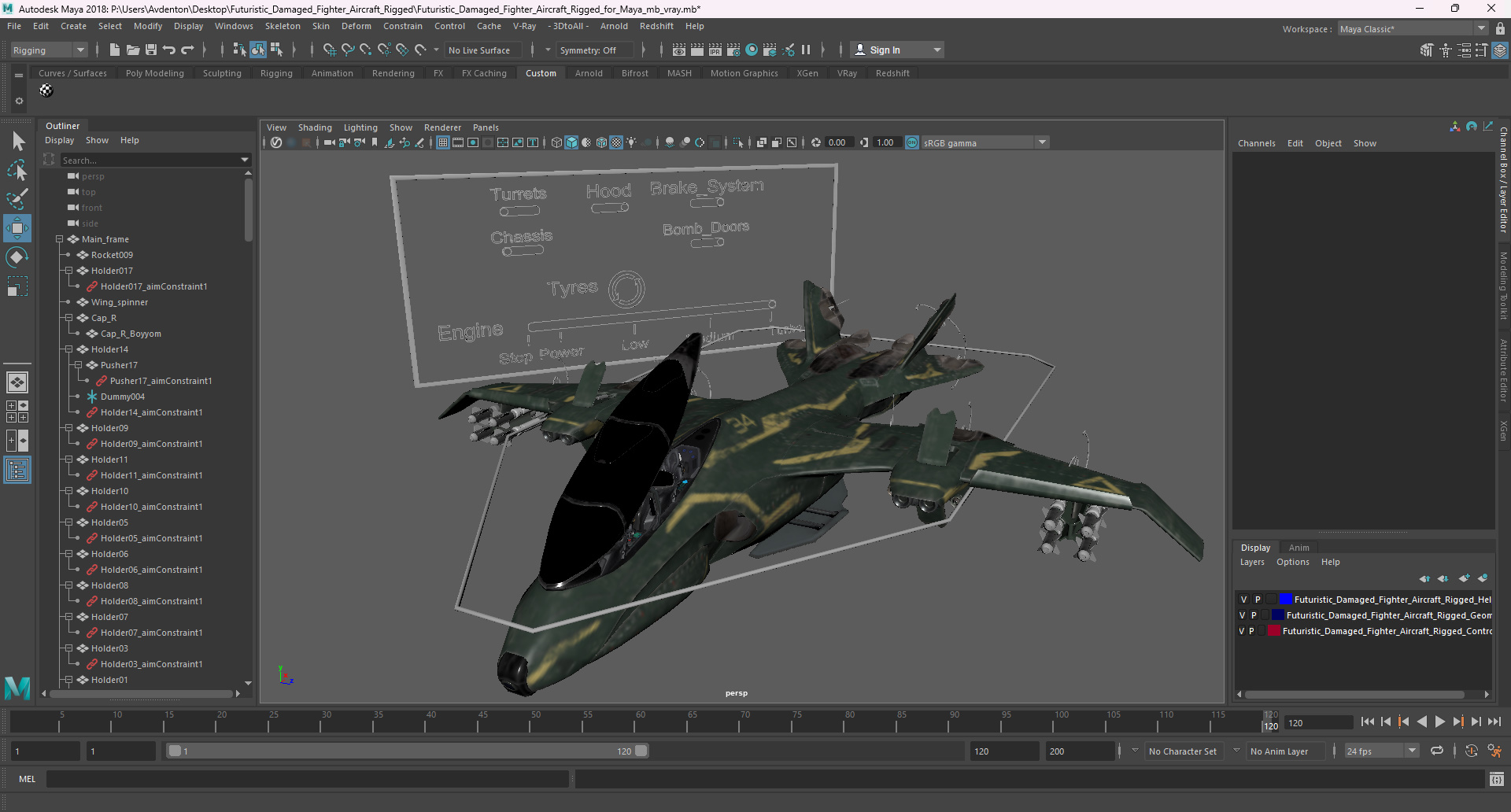
Task: Toggle visibility of the Rigged_Geom layer
Action: [x=1242, y=615]
